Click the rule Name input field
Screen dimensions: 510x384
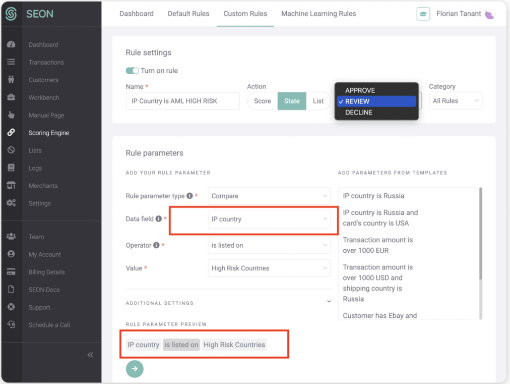coord(183,101)
